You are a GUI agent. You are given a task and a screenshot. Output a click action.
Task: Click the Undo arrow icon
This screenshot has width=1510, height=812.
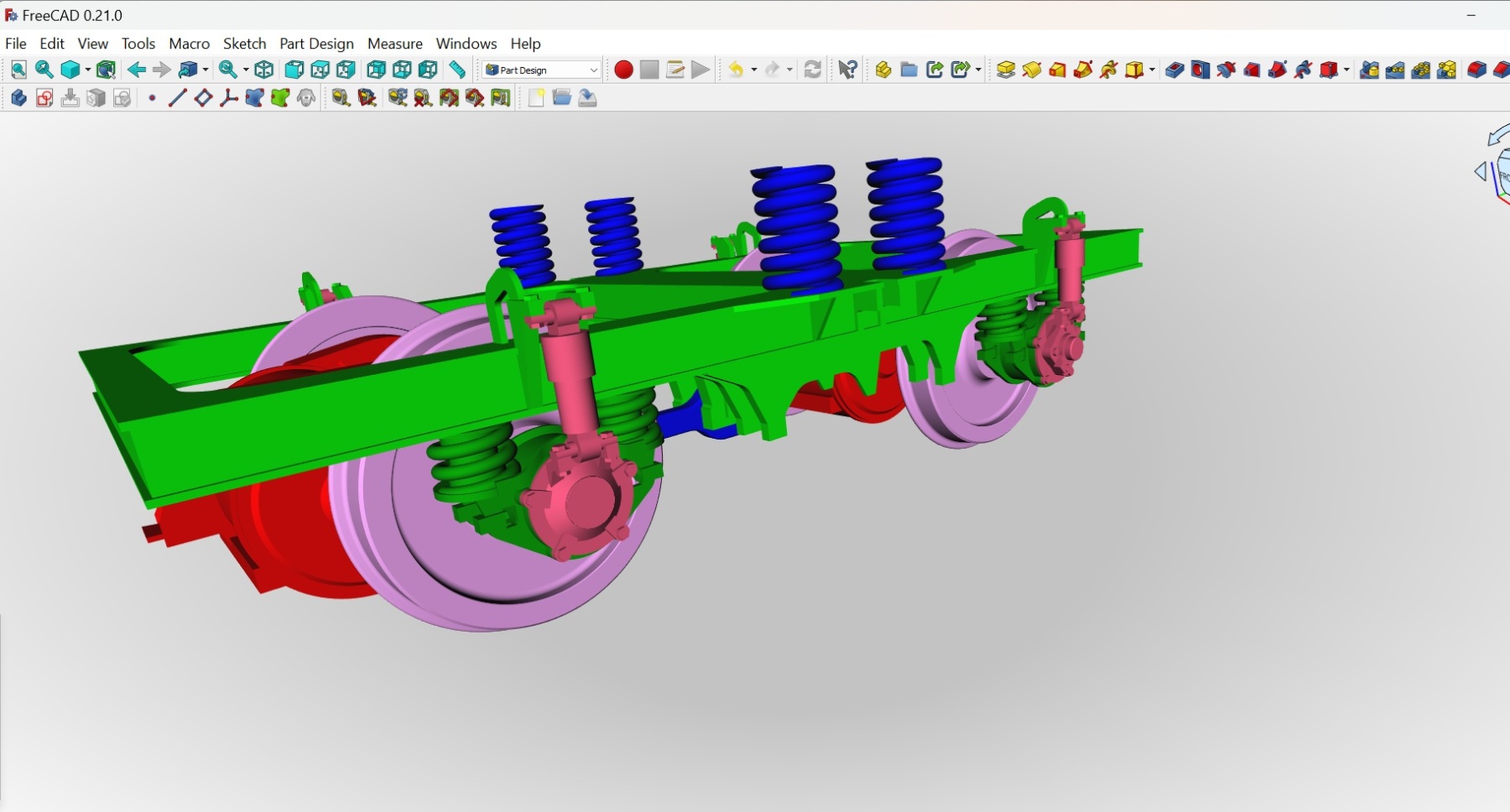[x=736, y=70]
